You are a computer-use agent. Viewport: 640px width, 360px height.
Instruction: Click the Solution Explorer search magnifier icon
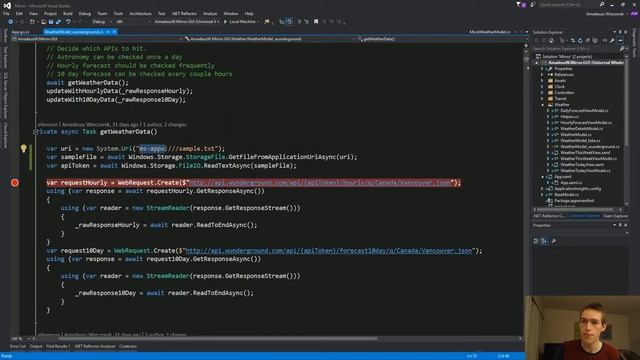[622, 49]
